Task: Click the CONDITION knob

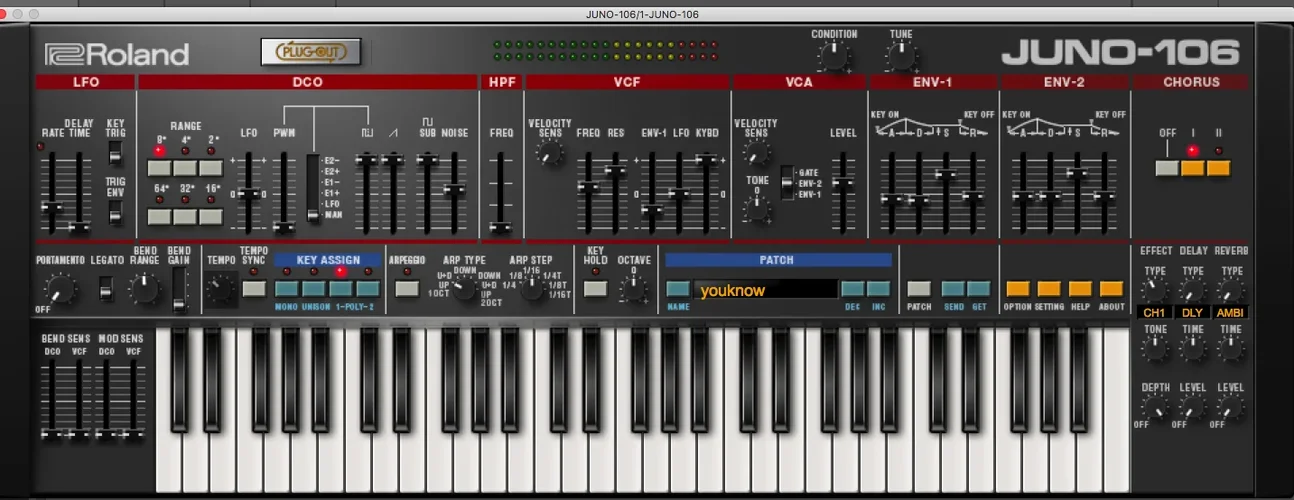Action: [833, 55]
